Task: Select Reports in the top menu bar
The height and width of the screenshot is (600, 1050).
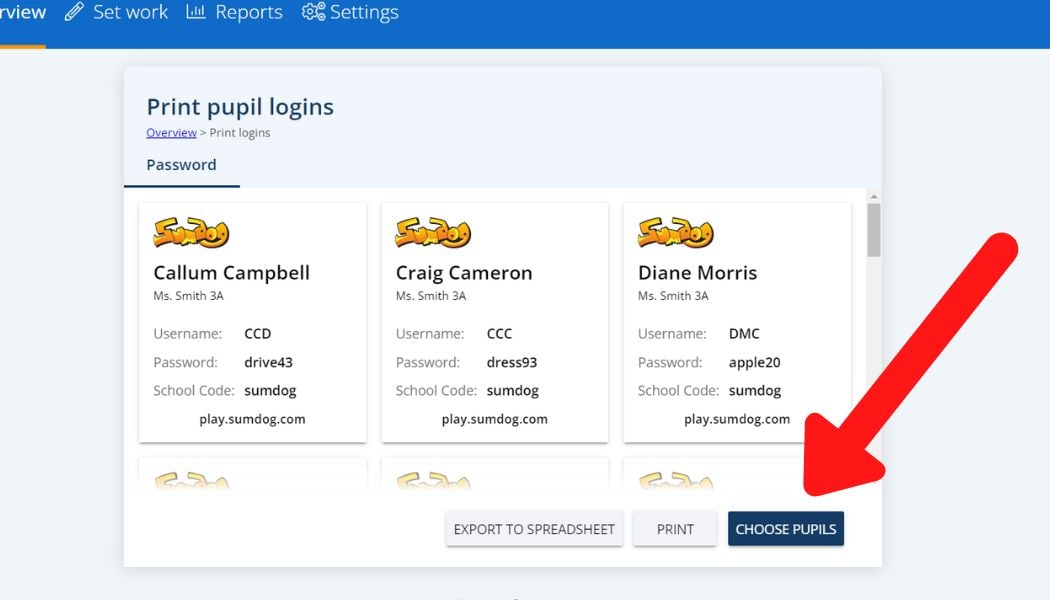Action: tap(247, 12)
